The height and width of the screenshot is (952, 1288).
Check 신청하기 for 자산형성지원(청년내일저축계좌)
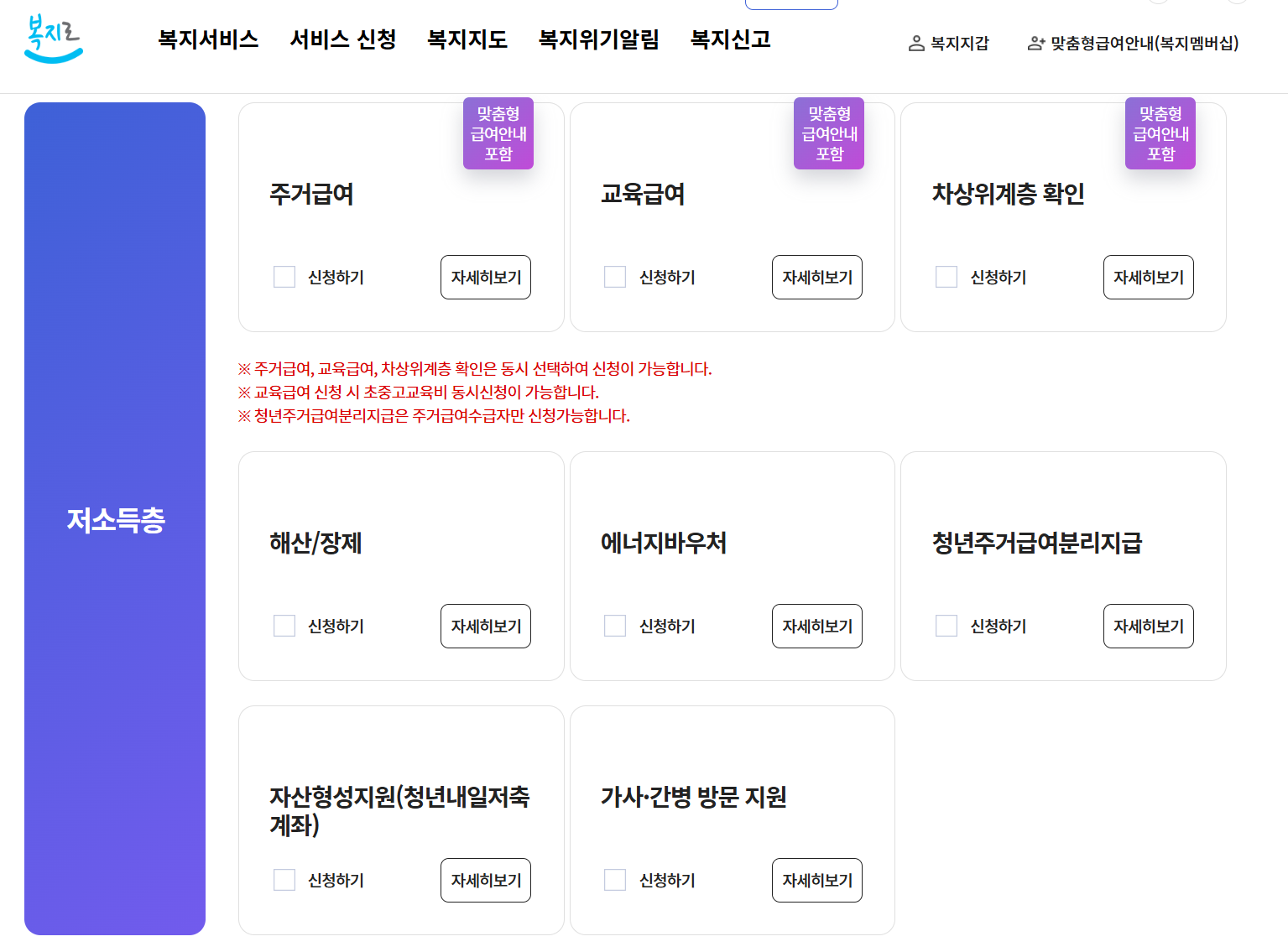(x=284, y=880)
